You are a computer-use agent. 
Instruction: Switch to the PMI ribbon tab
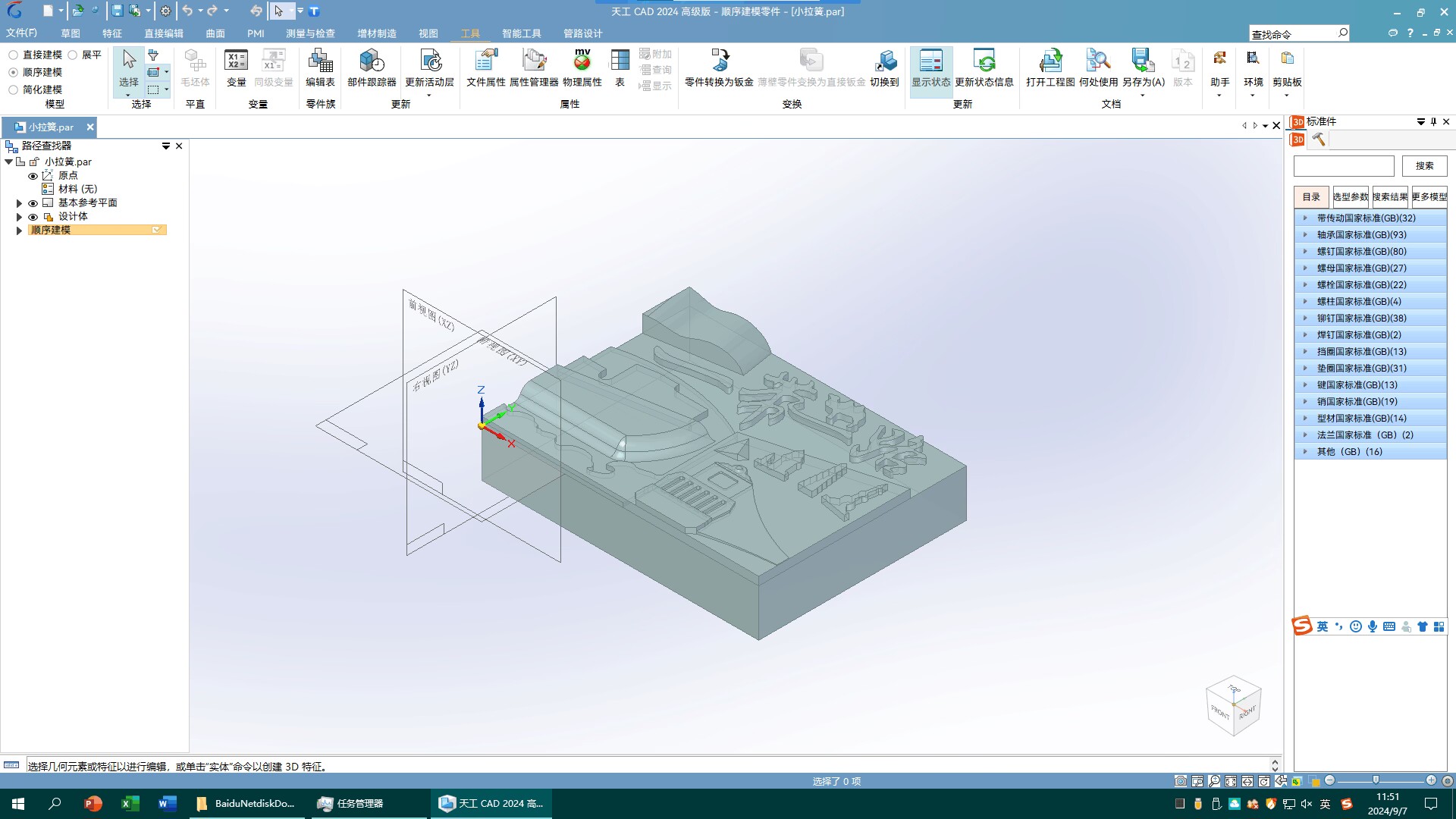256,33
